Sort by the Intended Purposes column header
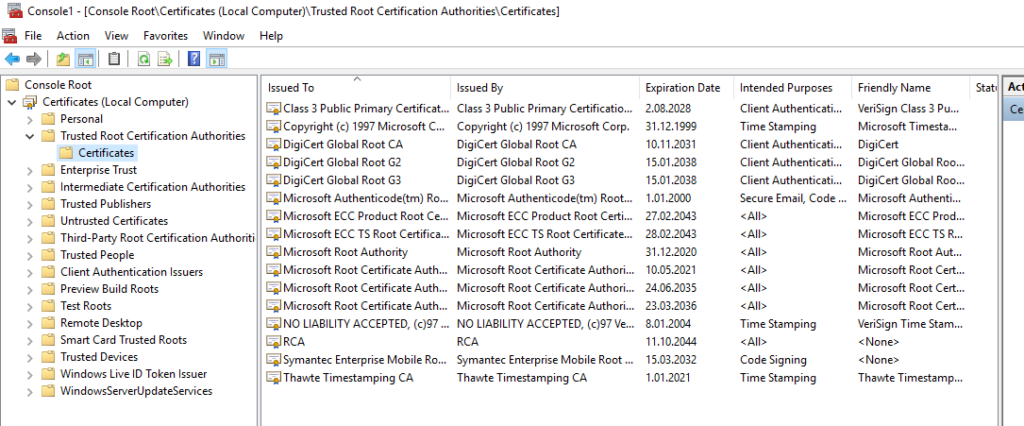Viewport: 1024px width, 426px height. point(793,88)
